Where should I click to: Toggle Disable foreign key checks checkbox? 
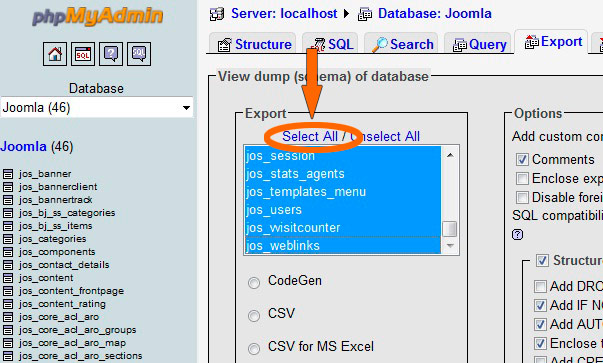(x=522, y=198)
